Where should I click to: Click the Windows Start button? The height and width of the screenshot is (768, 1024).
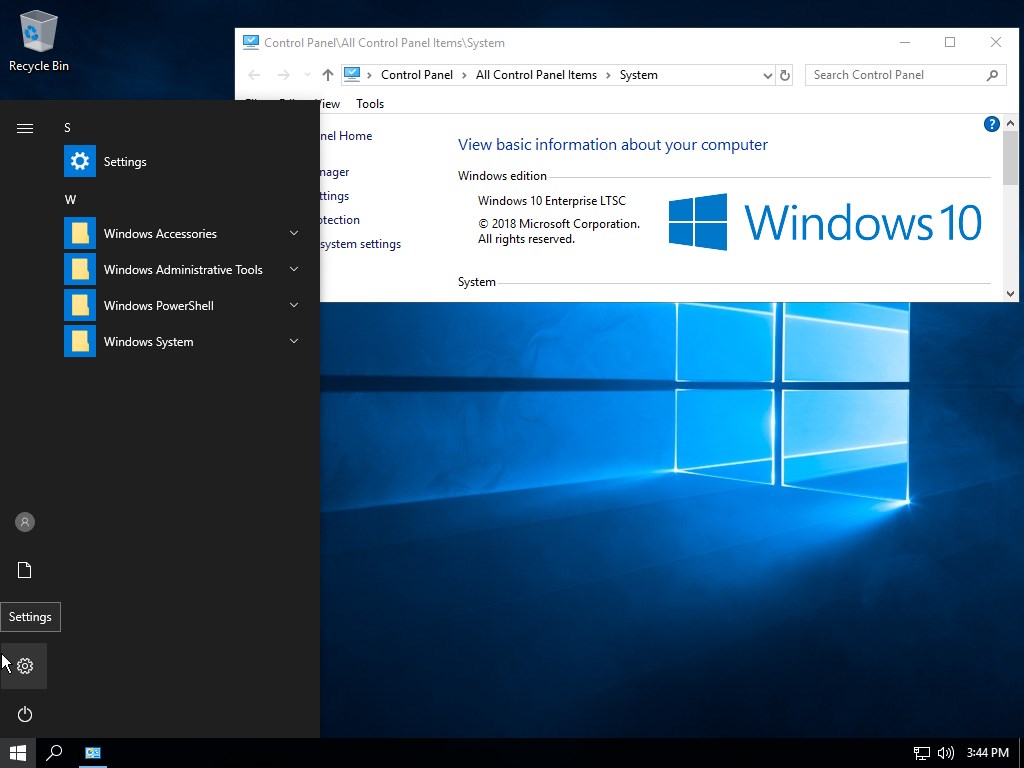[18, 753]
